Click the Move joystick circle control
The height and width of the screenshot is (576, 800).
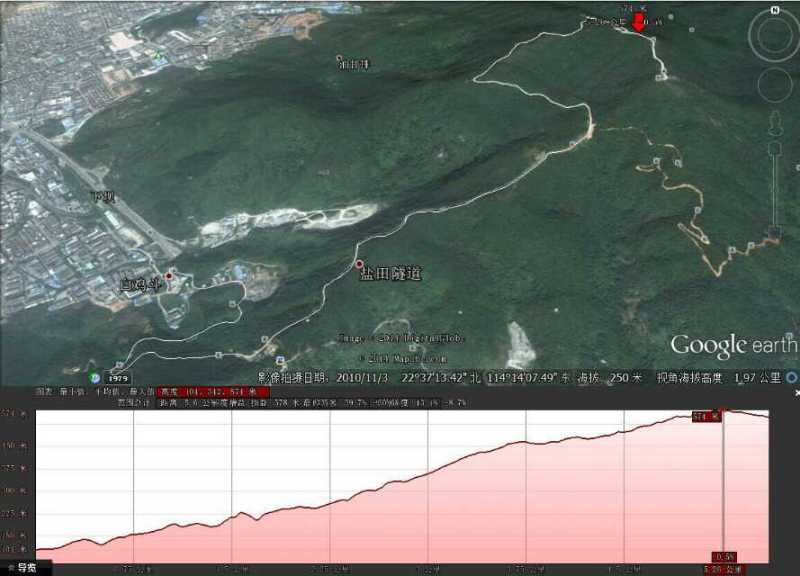(774, 87)
